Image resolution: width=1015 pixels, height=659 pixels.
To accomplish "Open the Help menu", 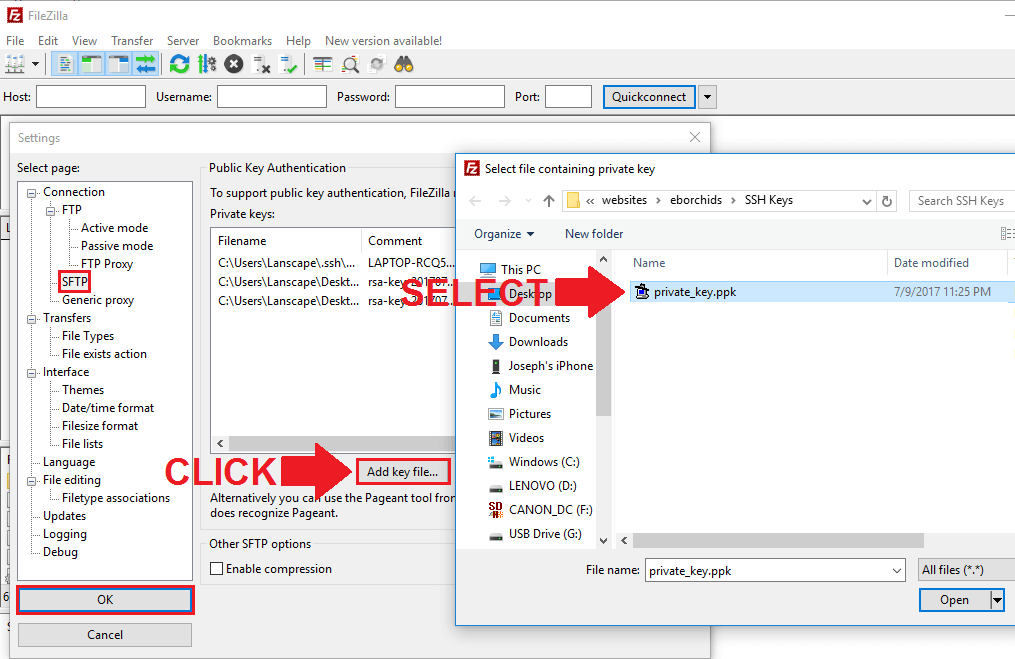I will click(298, 41).
